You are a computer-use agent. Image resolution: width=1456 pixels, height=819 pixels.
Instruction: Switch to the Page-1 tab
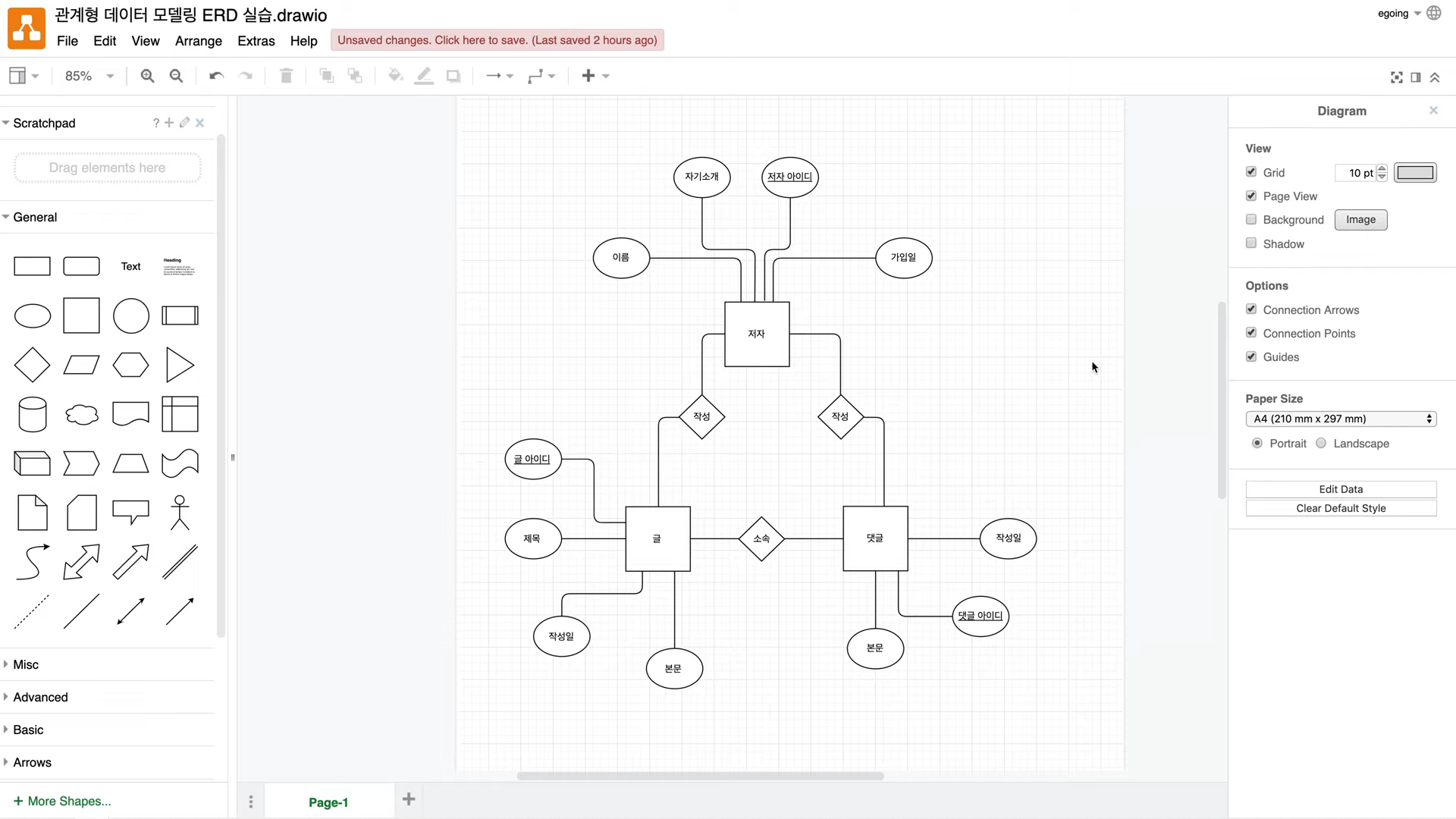(x=328, y=802)
